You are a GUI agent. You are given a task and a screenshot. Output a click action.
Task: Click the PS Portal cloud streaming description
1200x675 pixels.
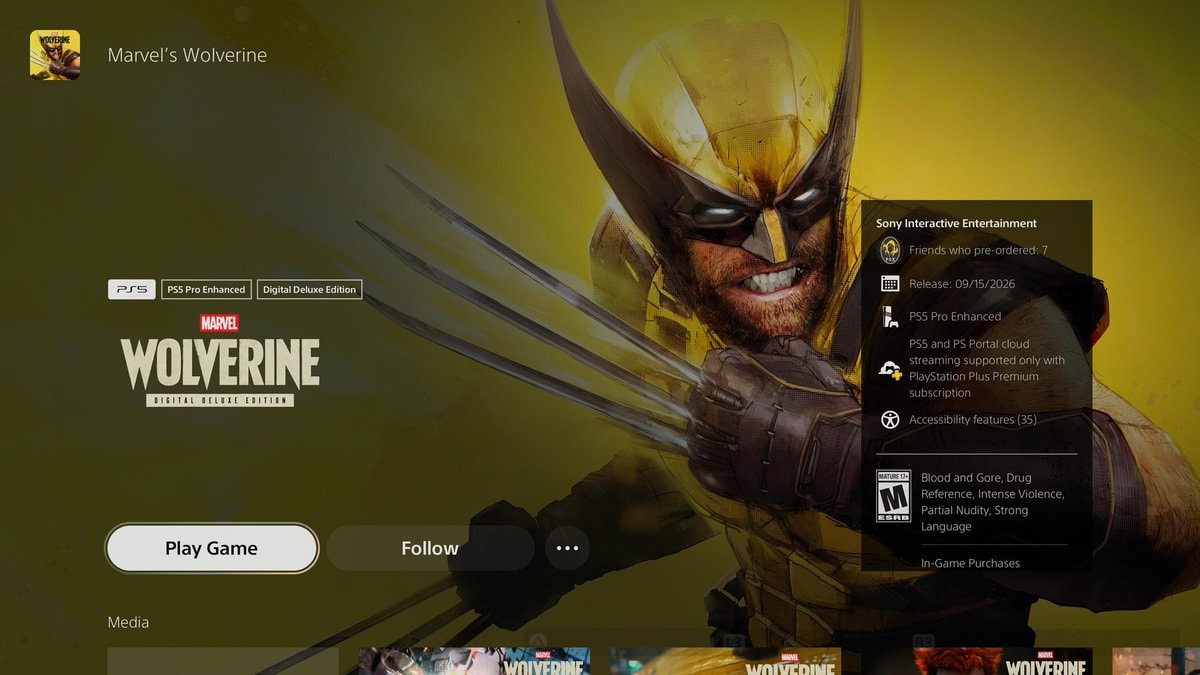[x=987, y=369]
